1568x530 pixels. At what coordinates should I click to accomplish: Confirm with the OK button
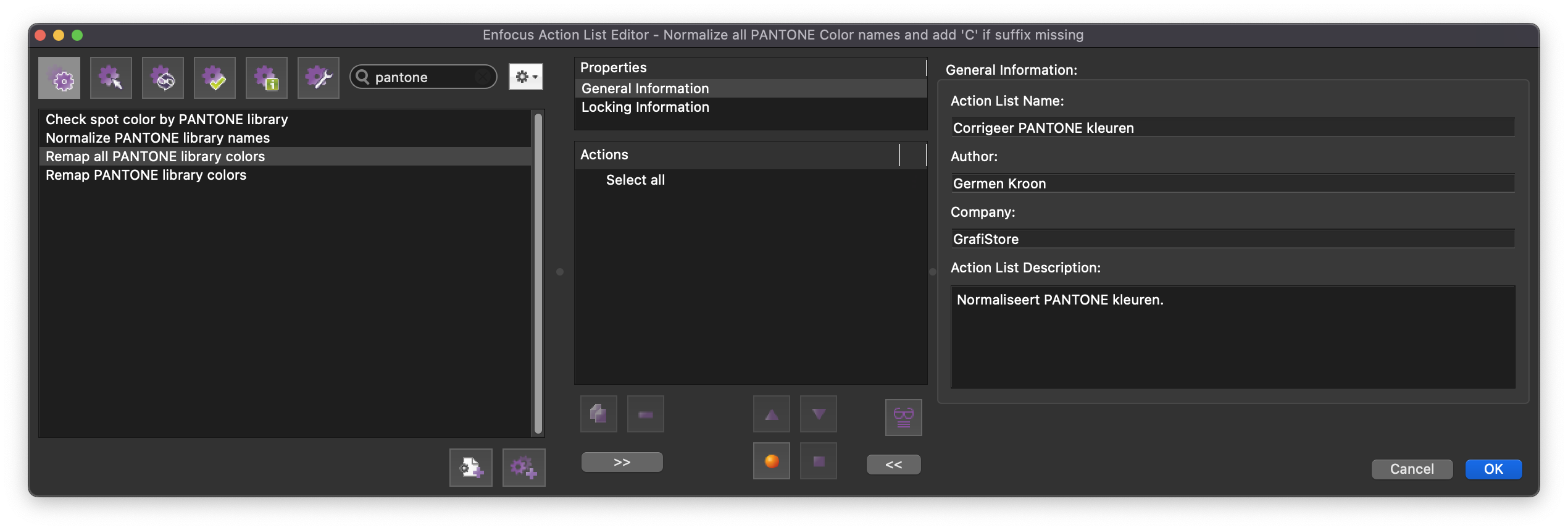pos(1493,469)
